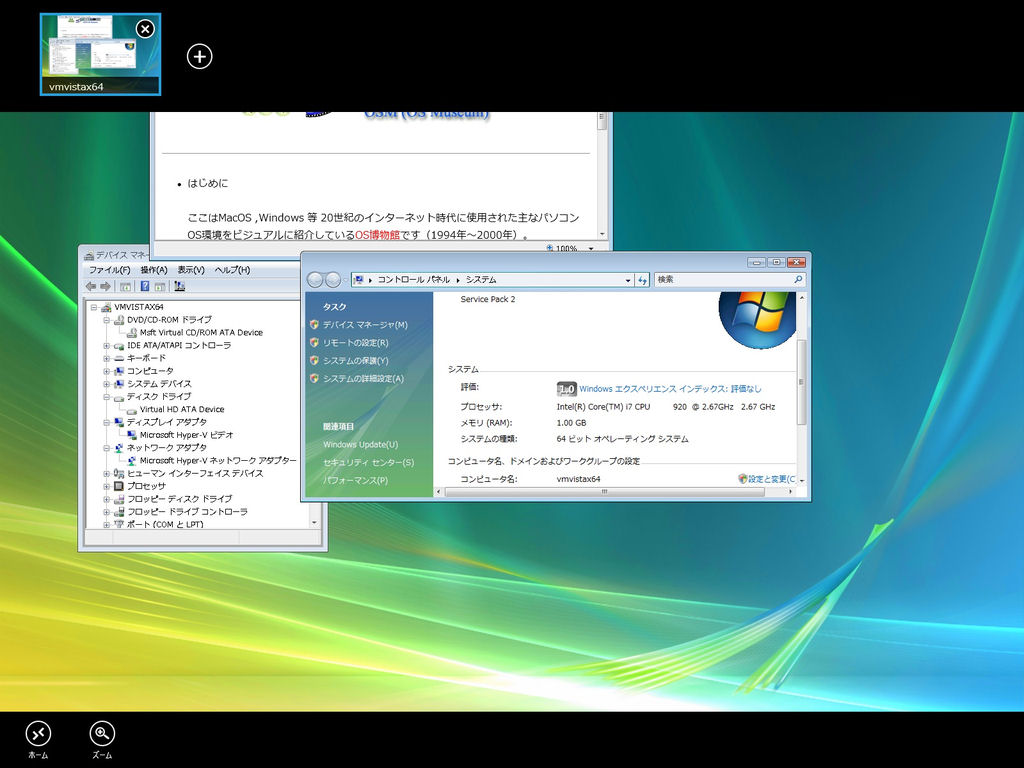Collapse the ディスク ドライブ node

(106, 396)
